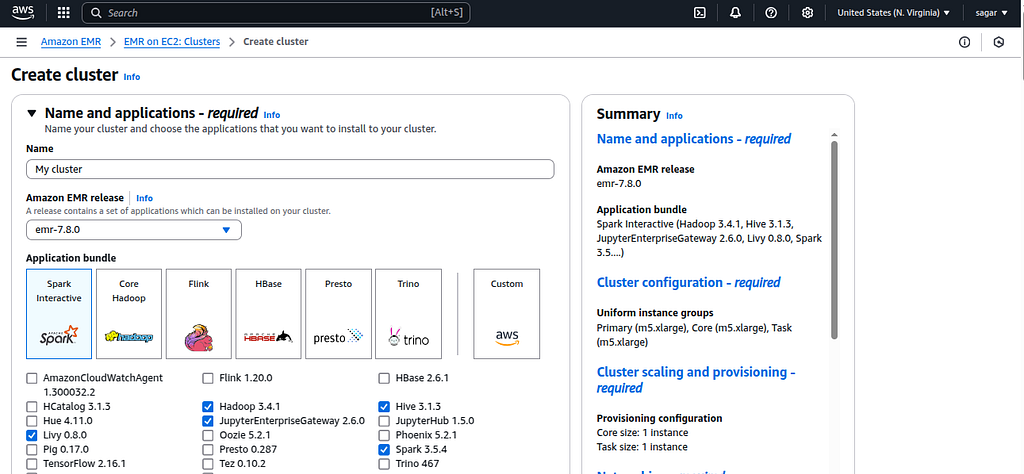Image resolution: width=1024 pixels, height=474 pixels.
Task: Launch the CloudShell terminal icon
Action: point(699,12)
